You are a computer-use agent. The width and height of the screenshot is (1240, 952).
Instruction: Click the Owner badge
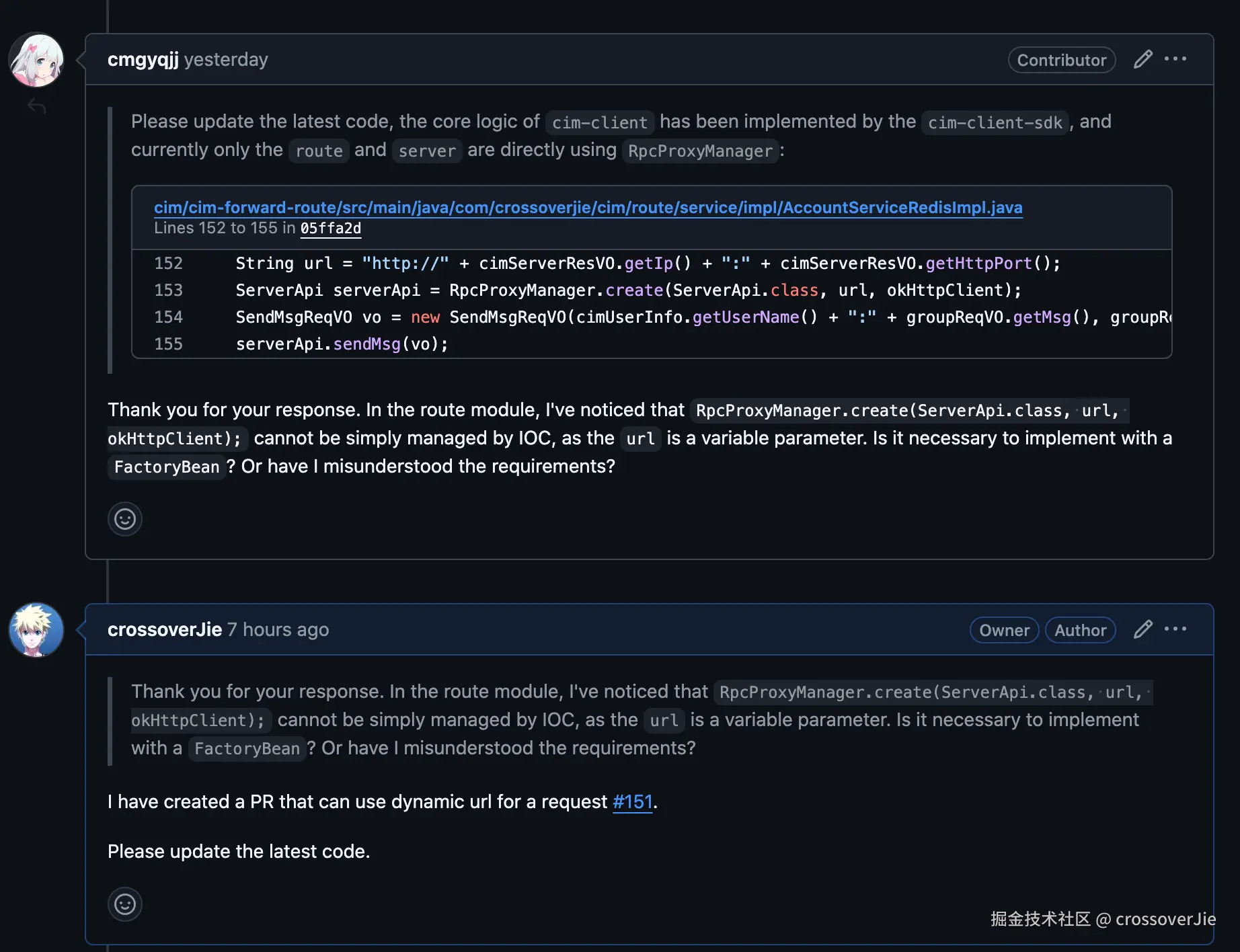coord(1004,631)
